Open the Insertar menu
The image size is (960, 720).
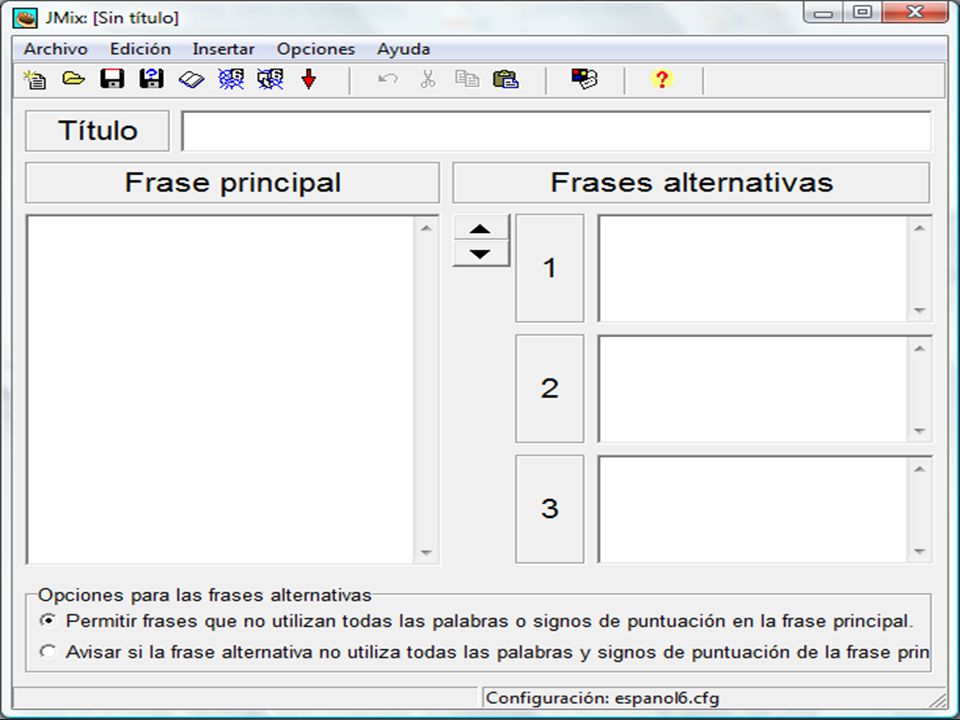pos(223,49)
